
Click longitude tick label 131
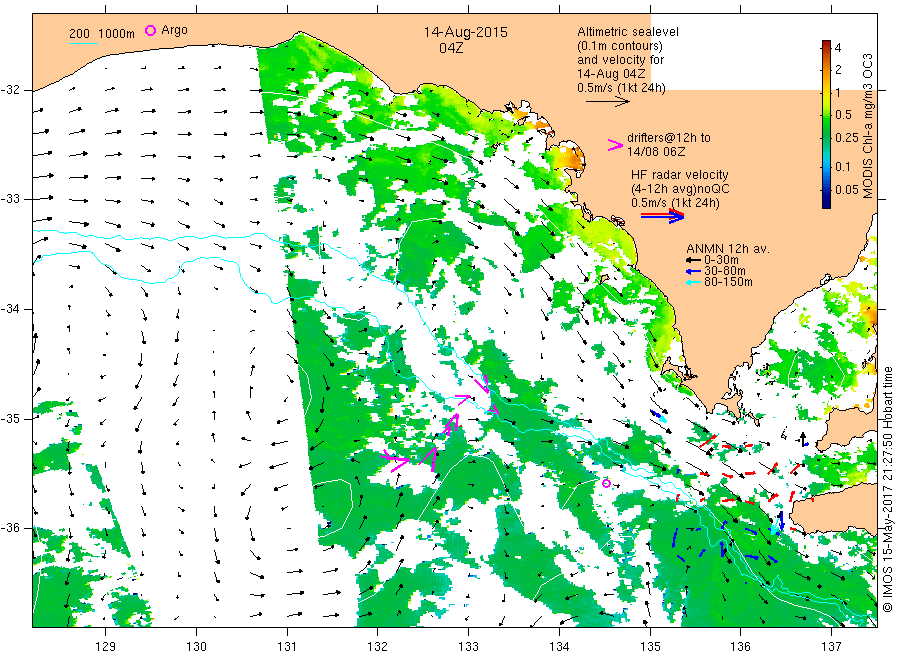[287, 646]
